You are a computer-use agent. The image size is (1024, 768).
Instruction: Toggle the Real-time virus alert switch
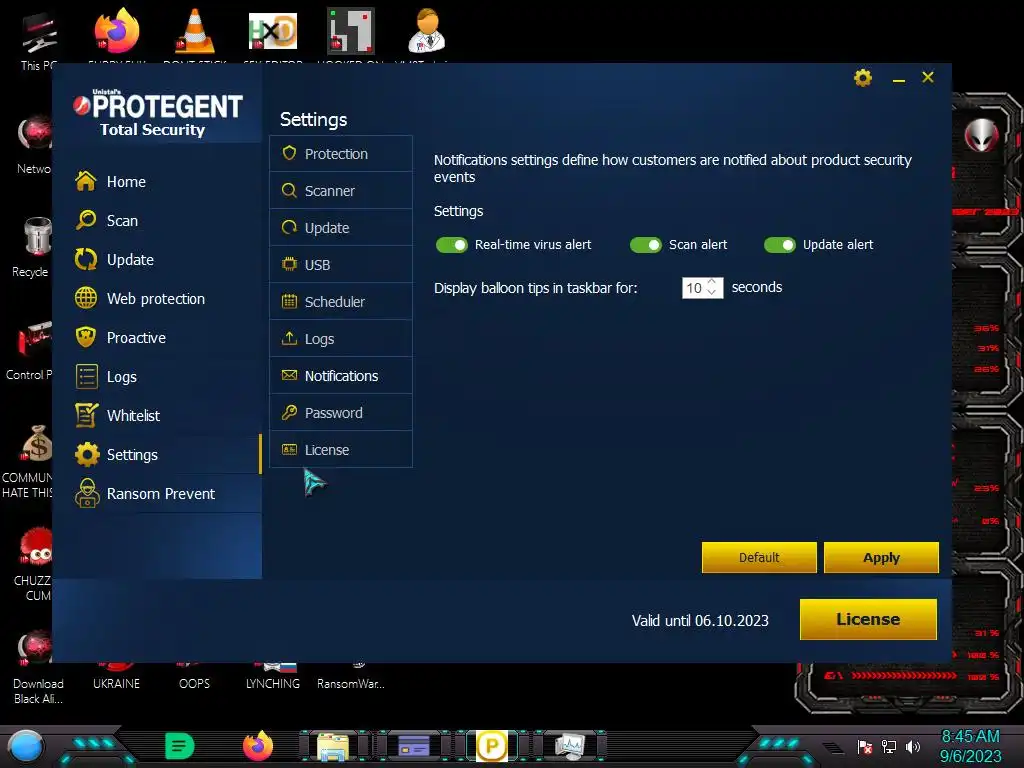tap(452, 245)
